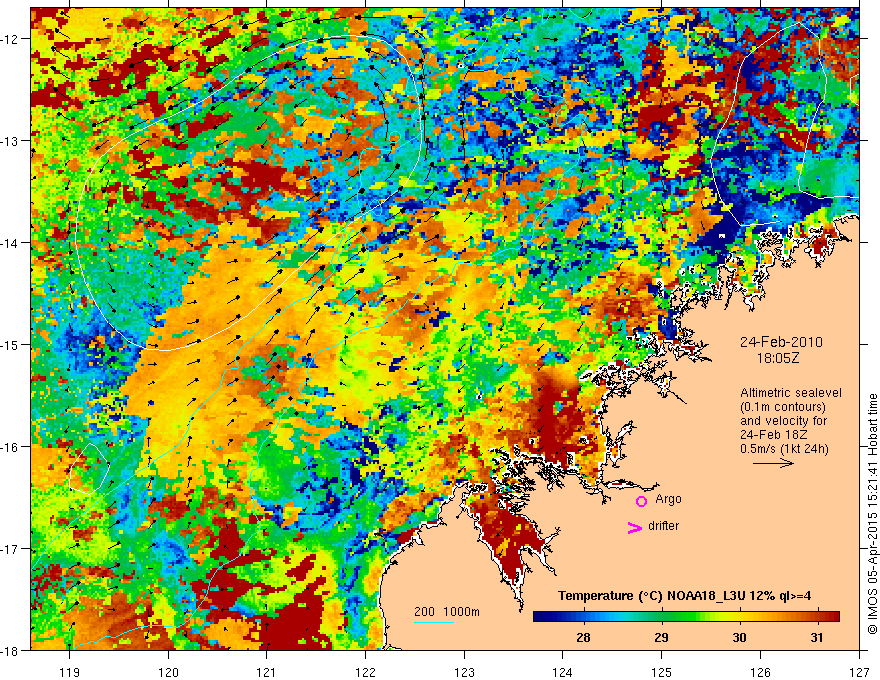Screen dimensions: 880x680
Task: Click the 'Temperature (°C) NOAA18_L3U 12% ql>=4' title
Action: point(685,596)
